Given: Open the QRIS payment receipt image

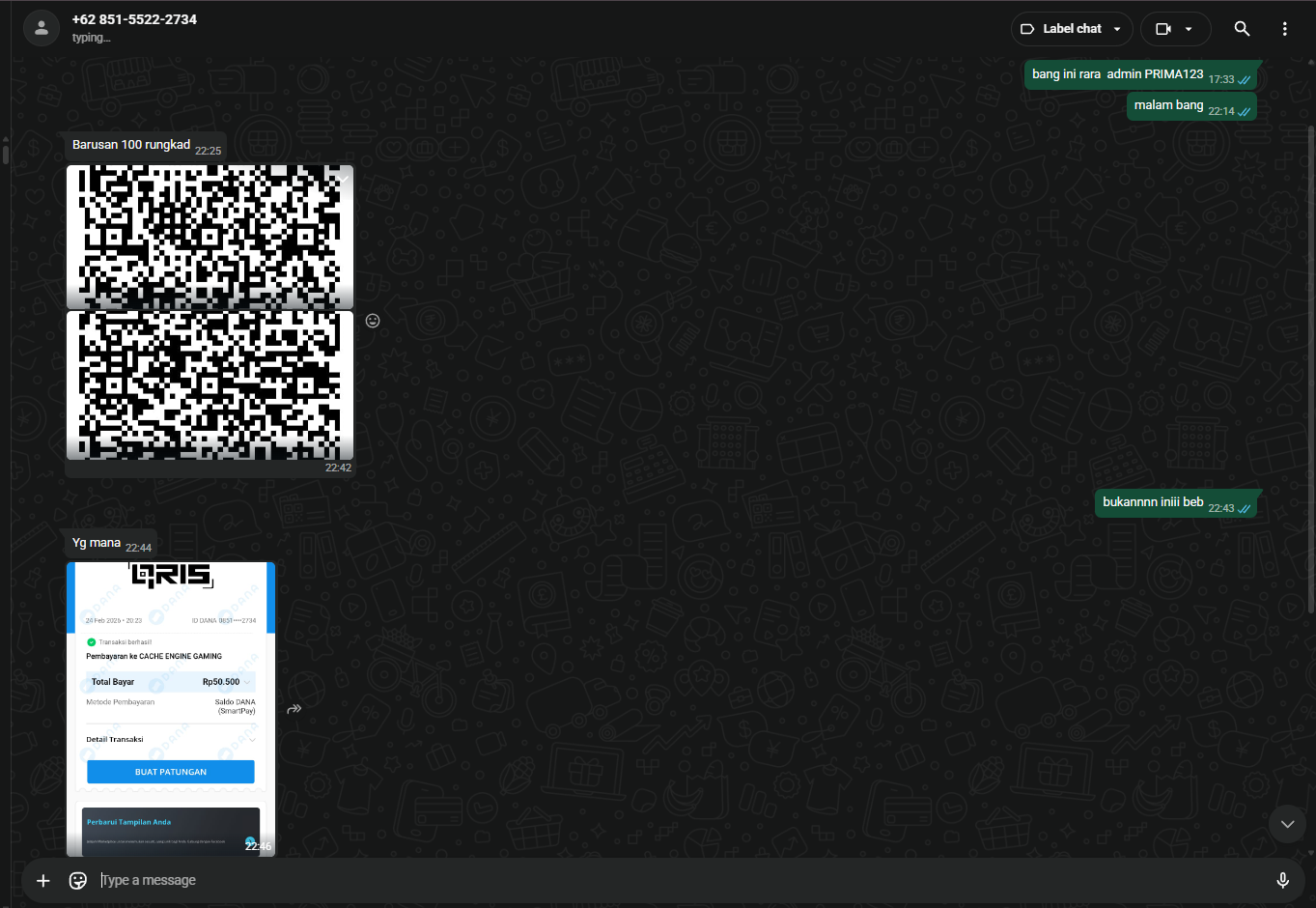Looking at the screenshot, I should tap(171, 709).
